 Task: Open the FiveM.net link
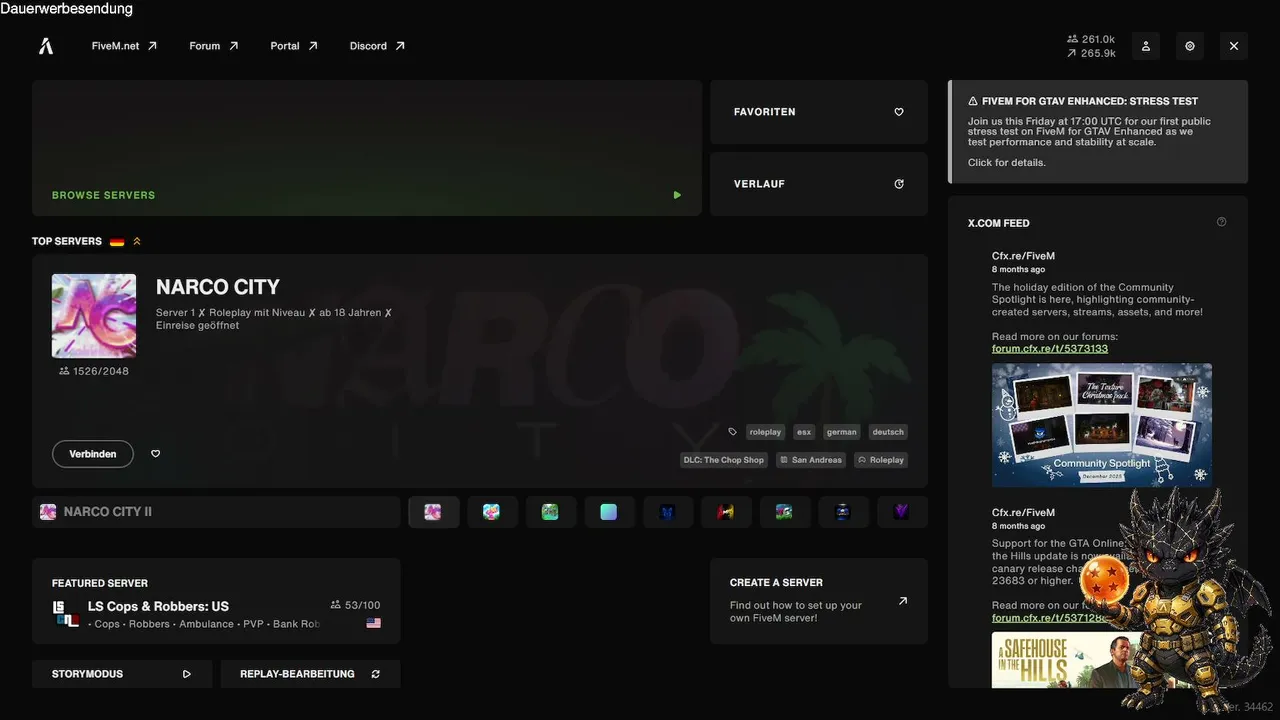125,46
